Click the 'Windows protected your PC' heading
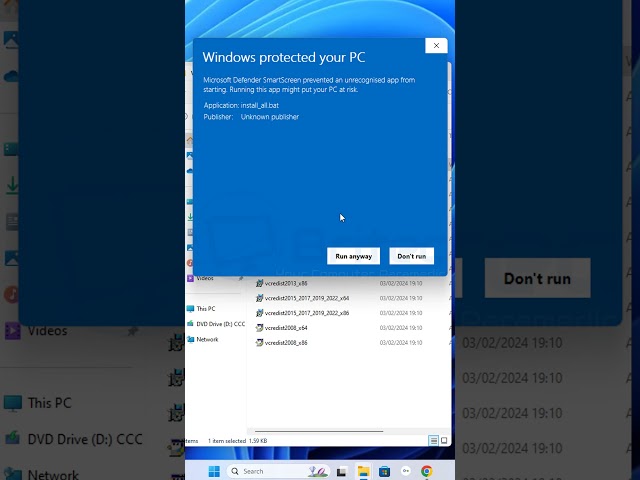 coord(284,57)
